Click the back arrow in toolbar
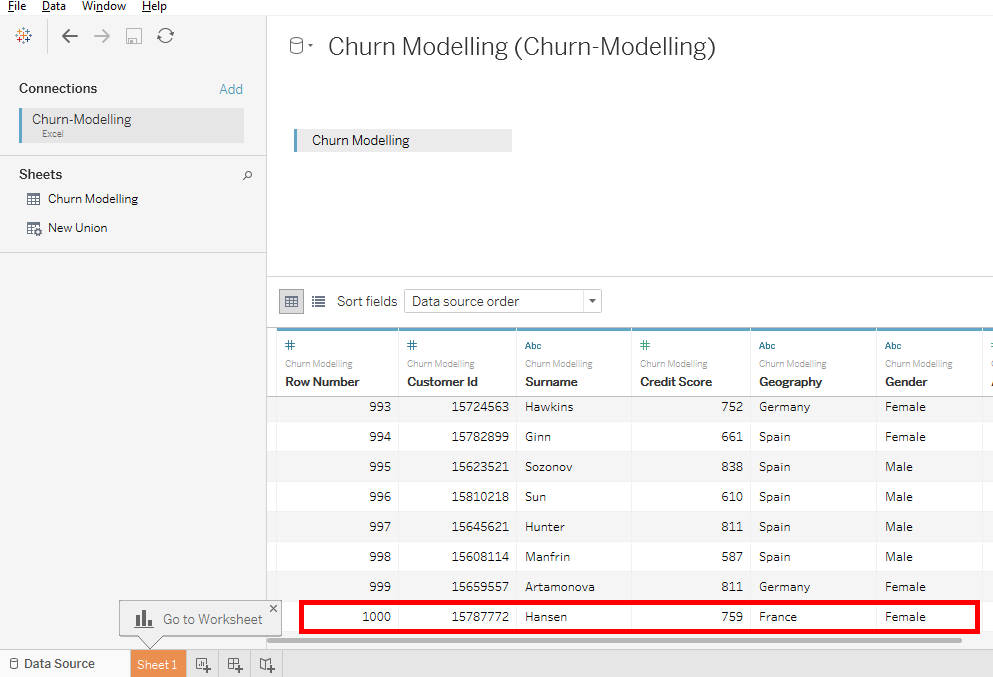The height and width of the screenshot is (677, 993). 69,36
